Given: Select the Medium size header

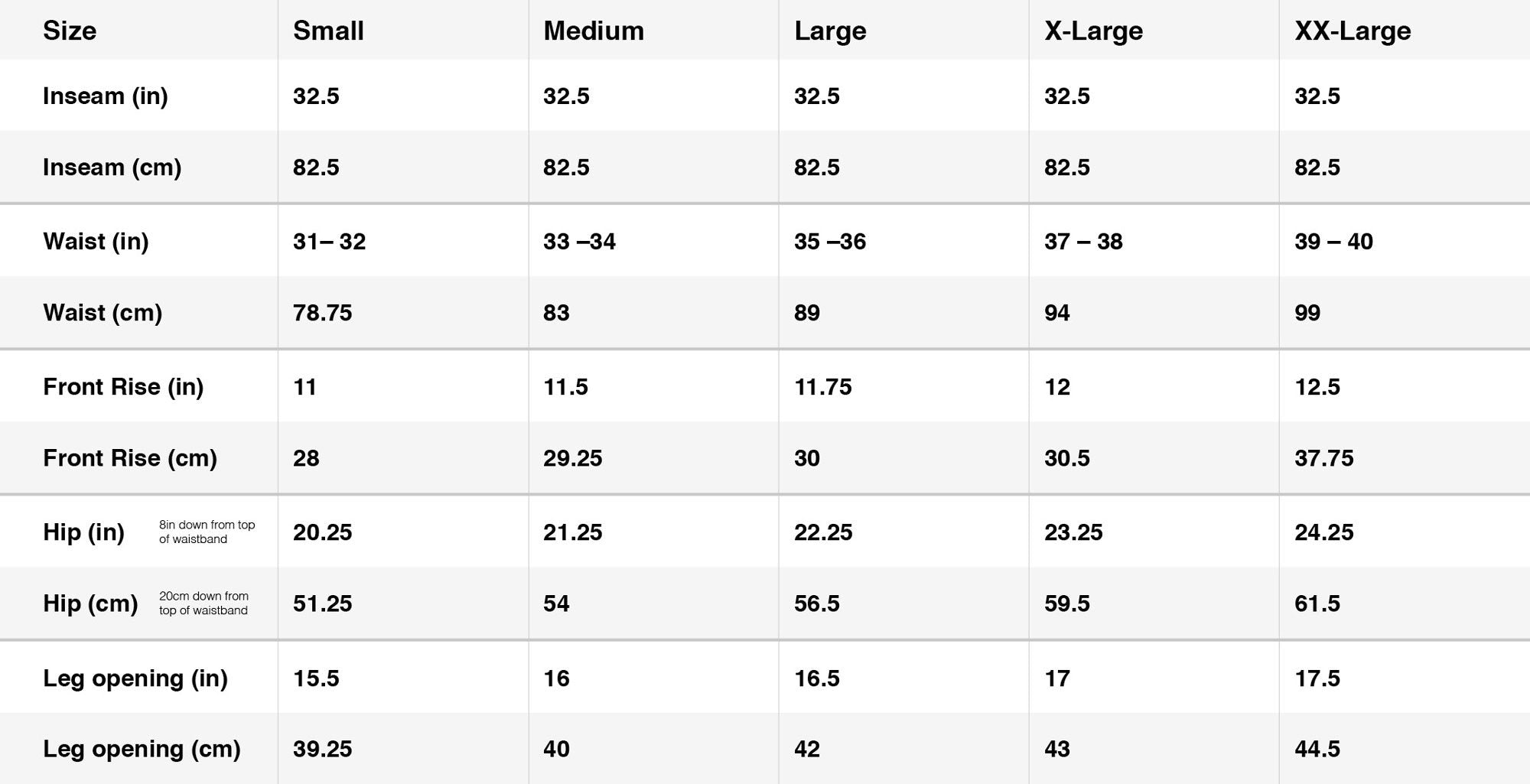Looking at the screenshot, I should point(594,31).
